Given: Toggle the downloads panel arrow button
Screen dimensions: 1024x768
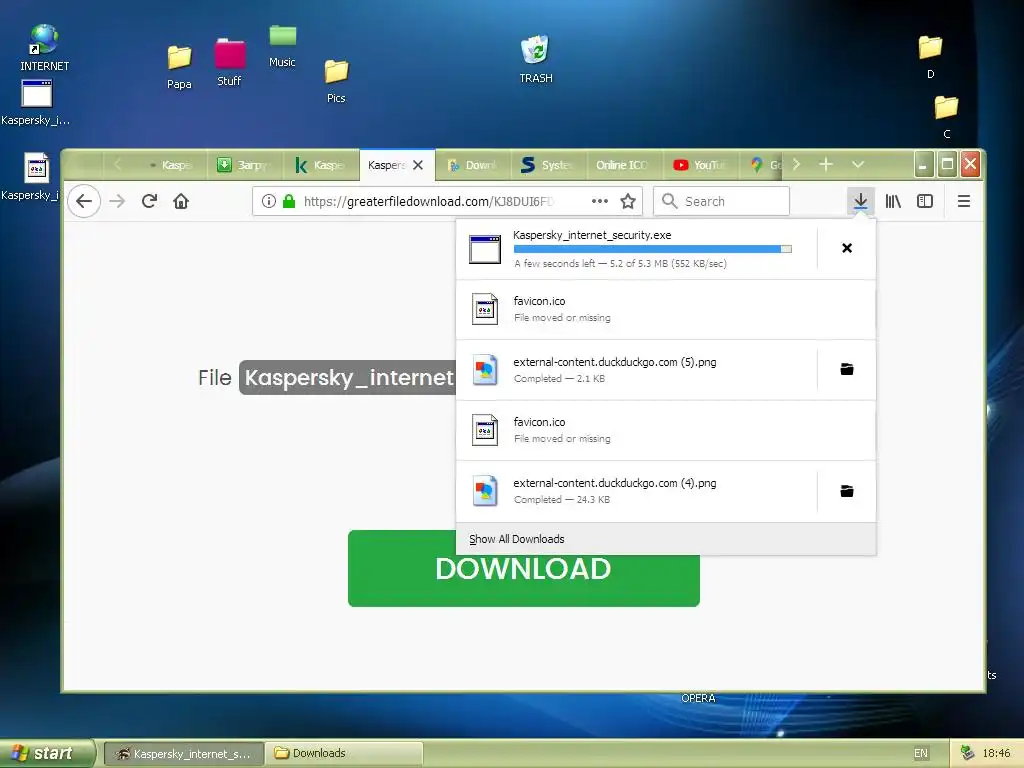Looking at the screenshot, I should pyautogui.click(x=861, y=201).
